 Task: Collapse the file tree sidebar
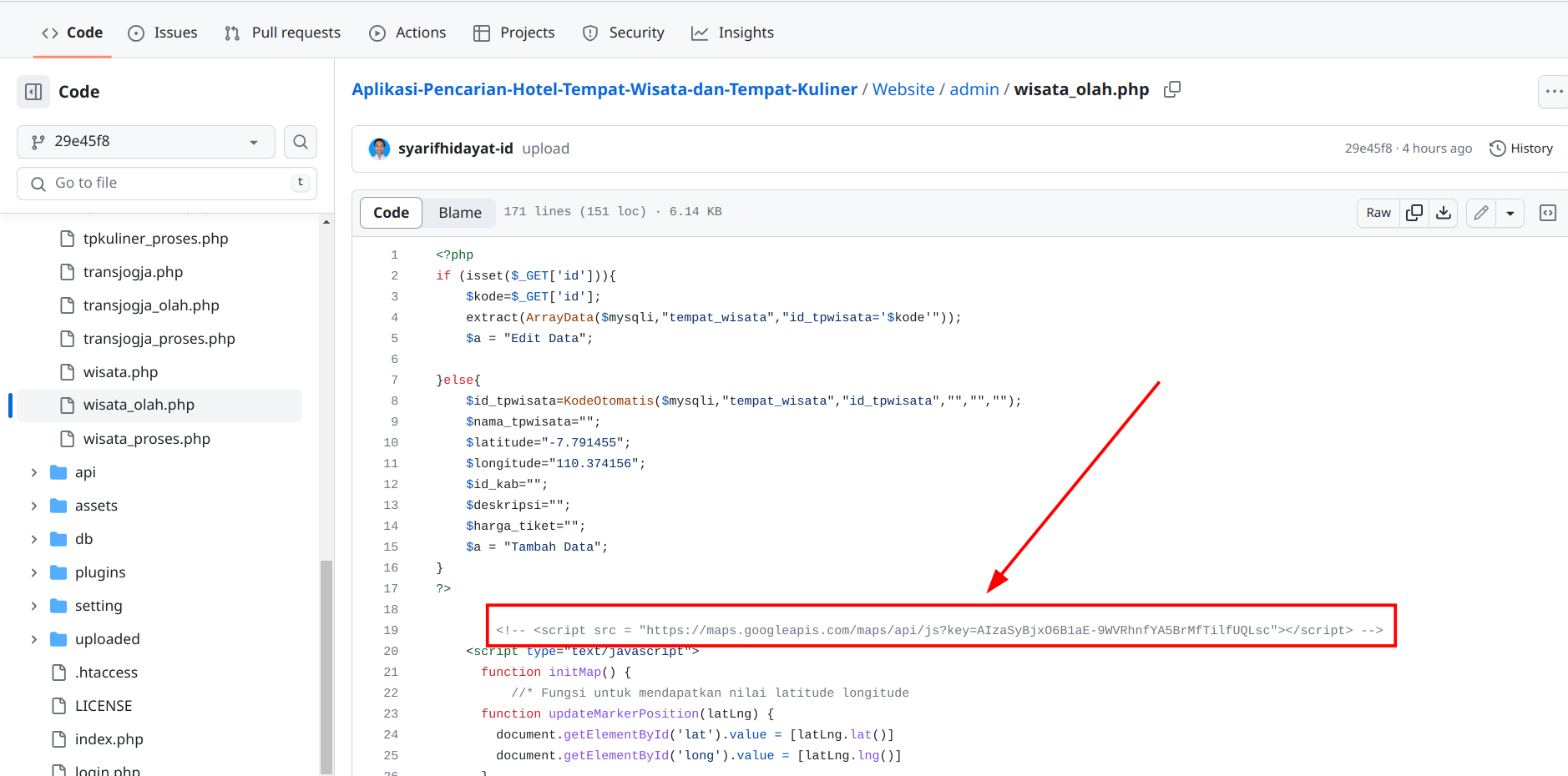pyautogui.click(x=33, y=92)
